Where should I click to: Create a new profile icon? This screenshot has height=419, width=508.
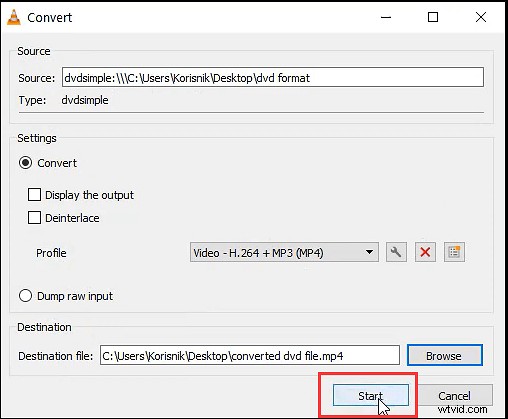click(x=454, y=252)
